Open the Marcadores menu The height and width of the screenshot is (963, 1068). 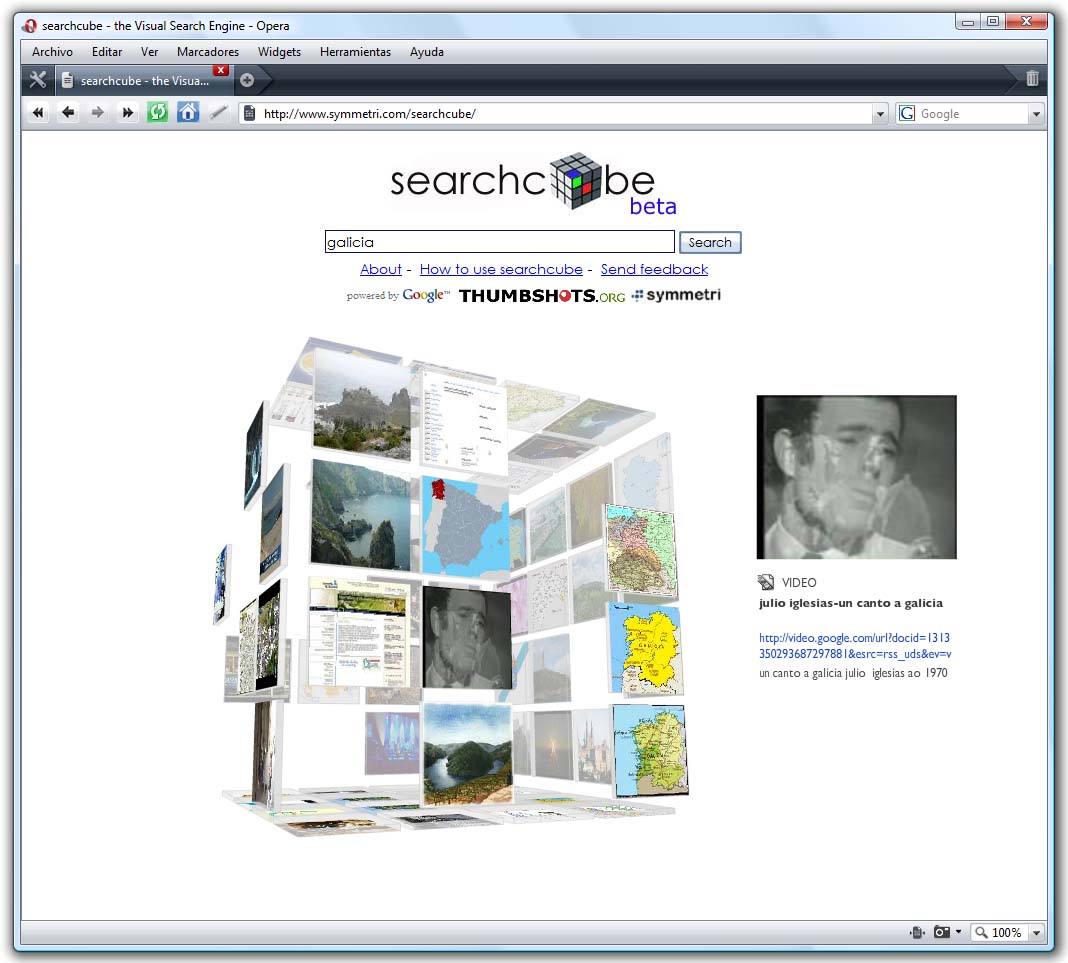(x=208, y=52)
